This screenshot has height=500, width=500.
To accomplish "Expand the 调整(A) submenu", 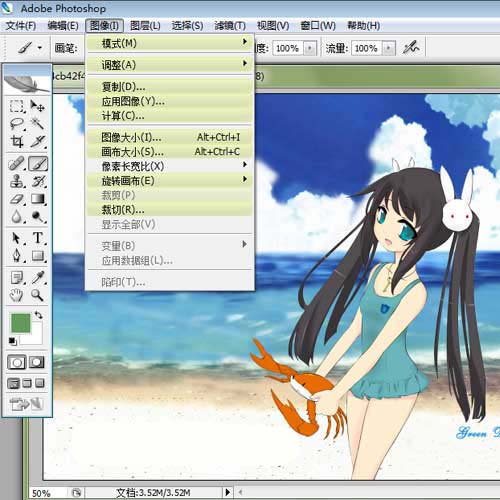I will click(x=169, y=64).
